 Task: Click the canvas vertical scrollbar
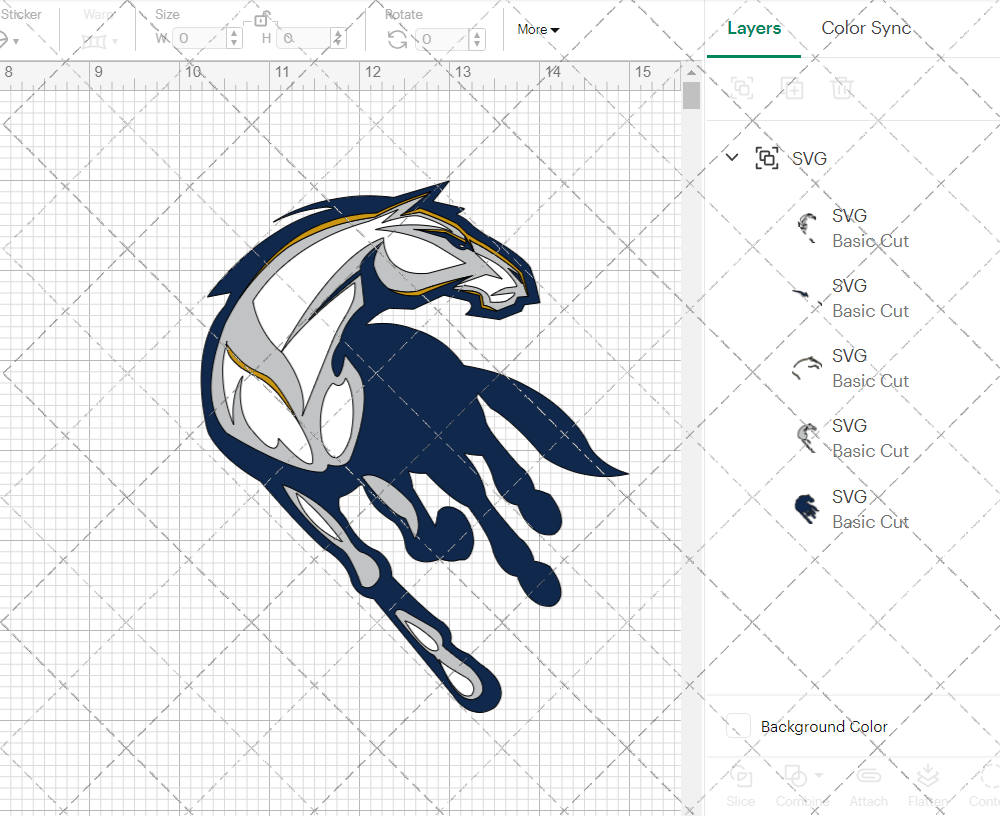click(x=689, y=96)
